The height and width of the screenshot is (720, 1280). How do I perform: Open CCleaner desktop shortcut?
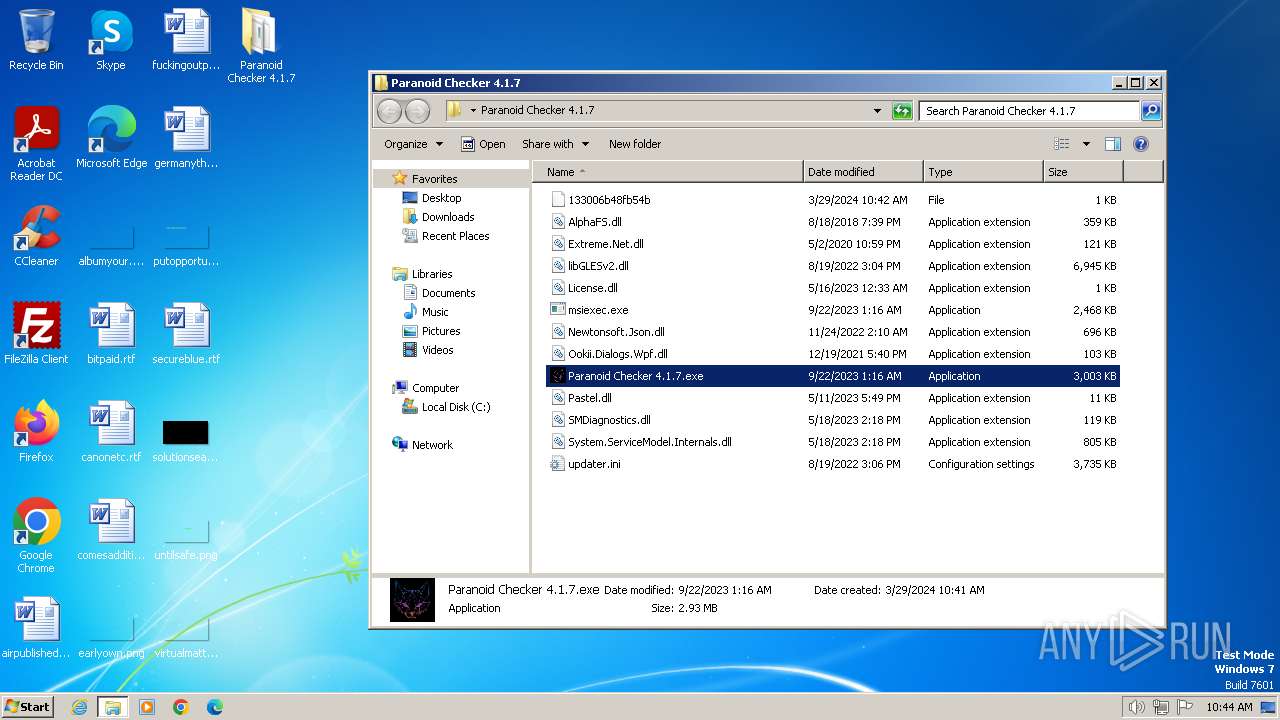(x=36, y=236)
